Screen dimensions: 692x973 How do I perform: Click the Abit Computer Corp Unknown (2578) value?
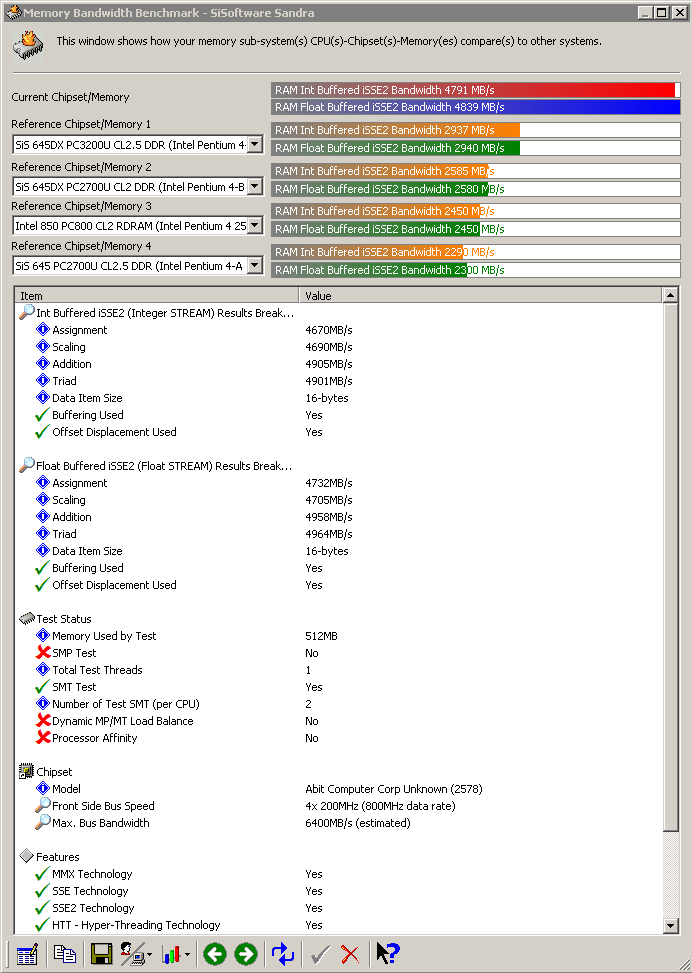393,789
